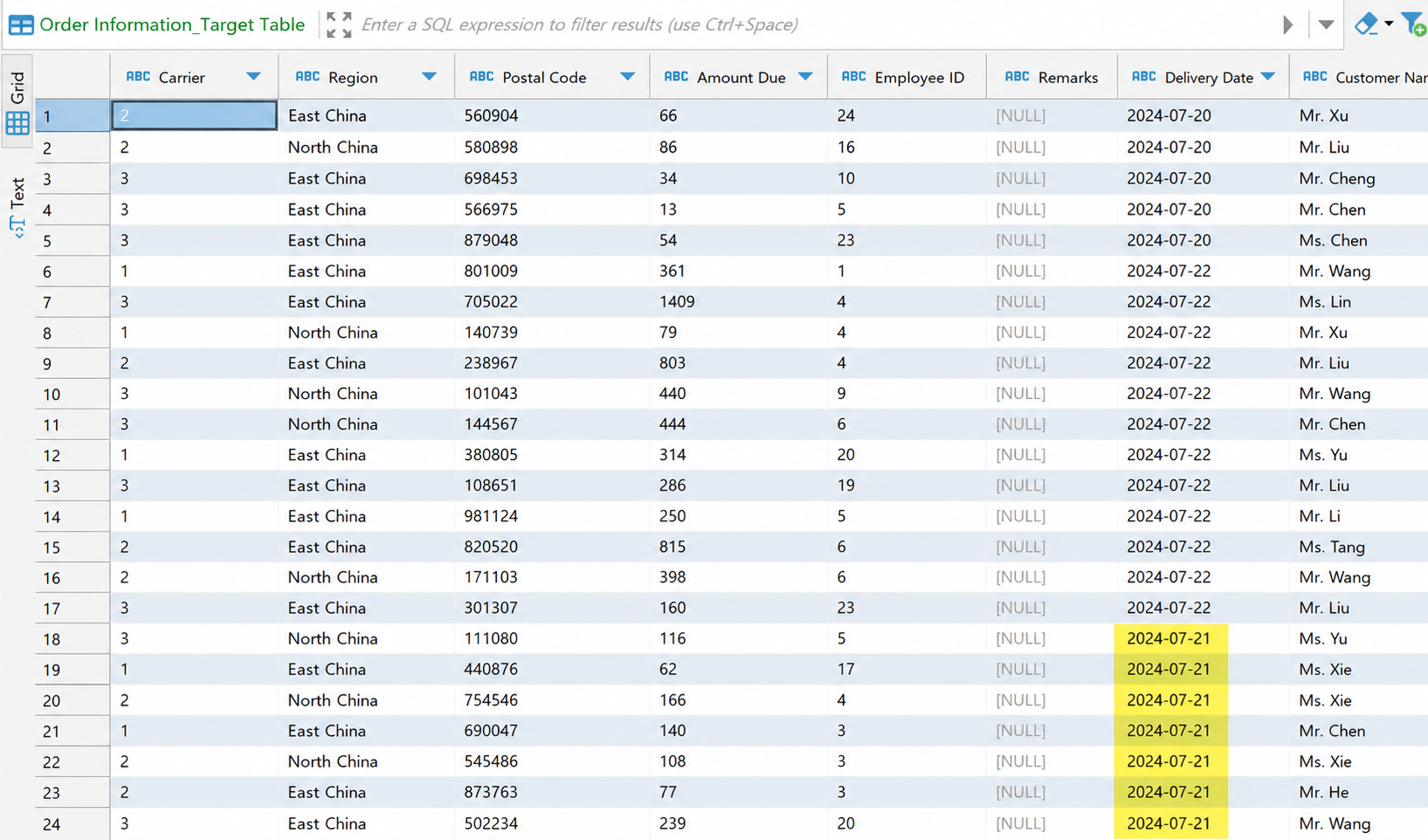Click amount due 803 cell
Viewport: 1428px width, 840px height.
[x=739, y=362]
